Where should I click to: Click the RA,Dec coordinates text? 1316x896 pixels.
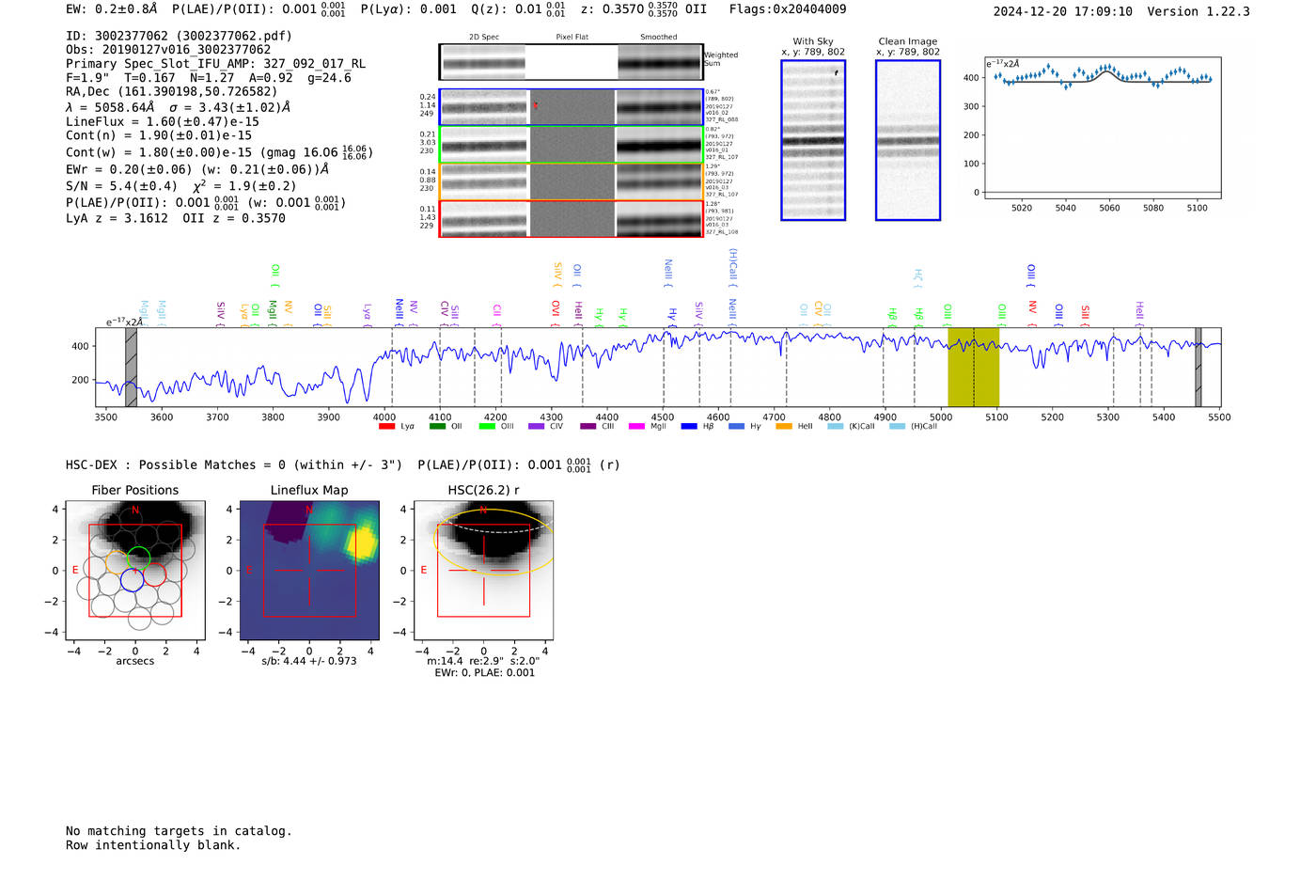coord(172,92)
